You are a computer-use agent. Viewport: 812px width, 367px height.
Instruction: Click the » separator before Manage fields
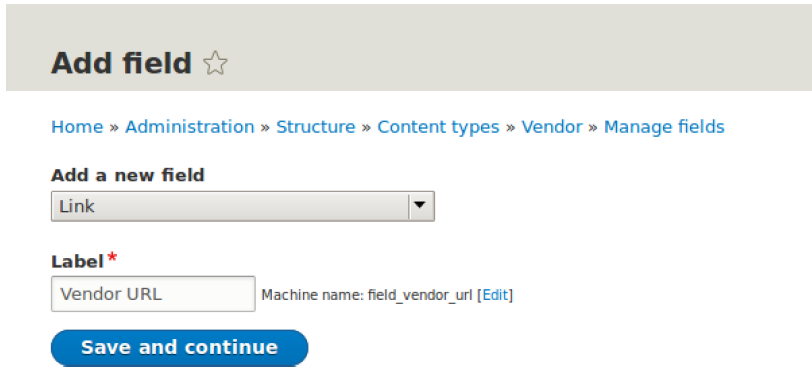tap(593, 127)
